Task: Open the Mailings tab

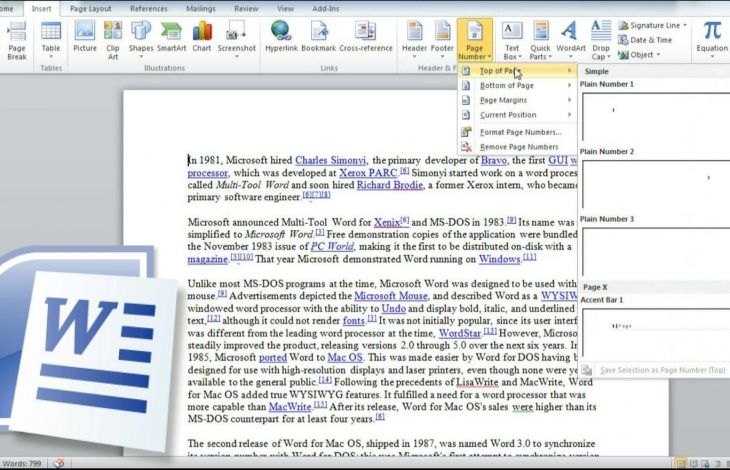Action: point(201,8)
